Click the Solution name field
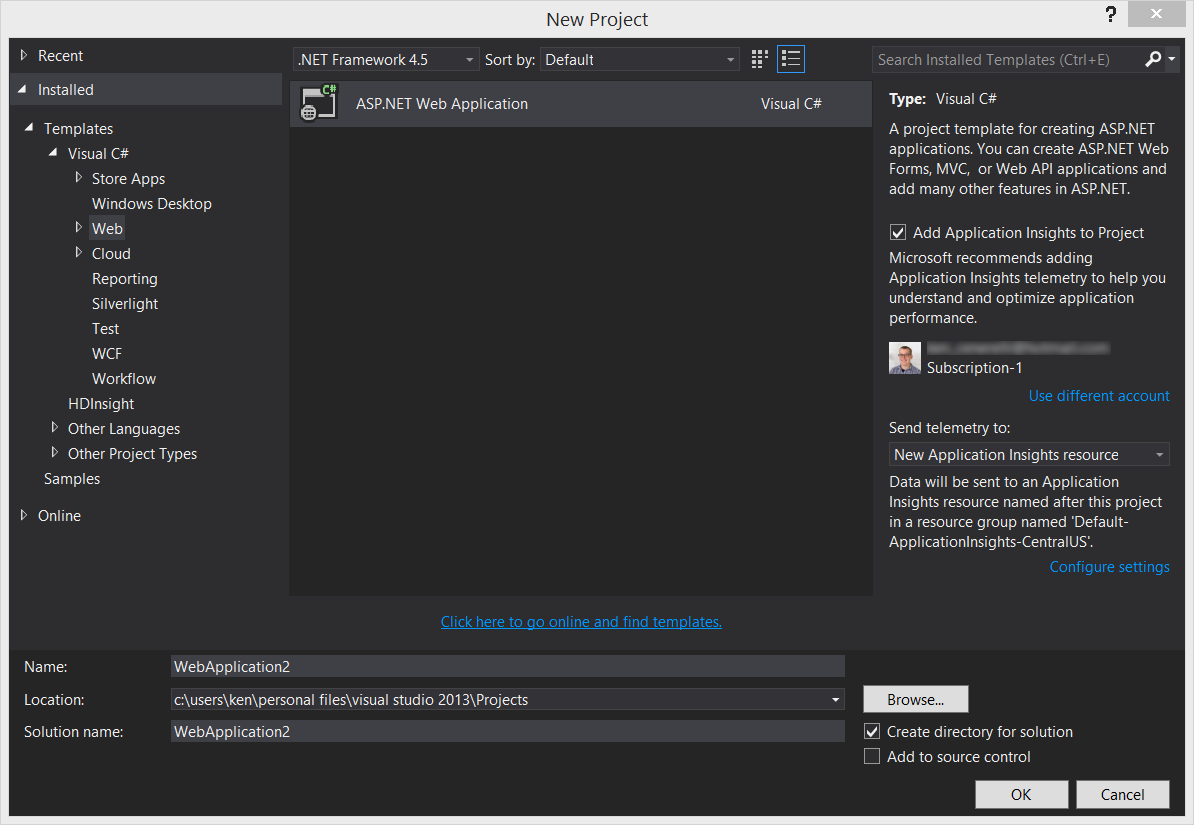Screen dimensions: 1194x825 (x=508, y=731)
